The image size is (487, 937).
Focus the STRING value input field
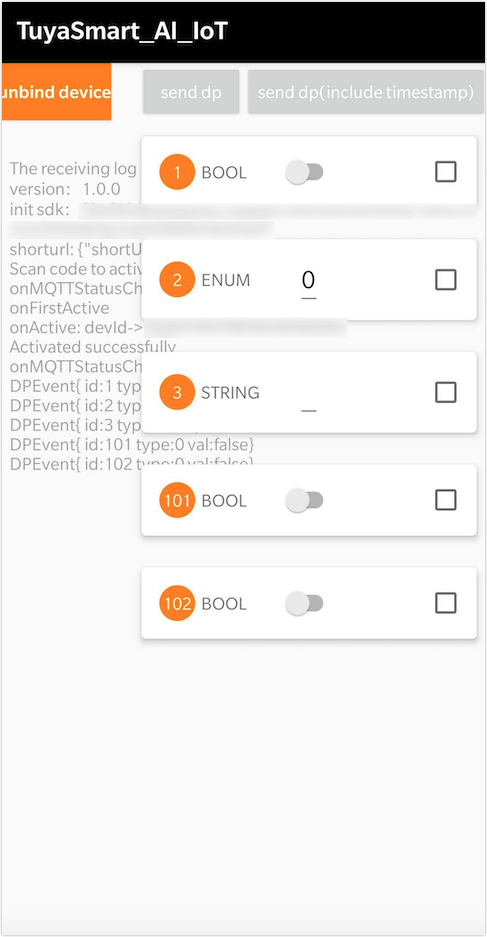[308, 399]
